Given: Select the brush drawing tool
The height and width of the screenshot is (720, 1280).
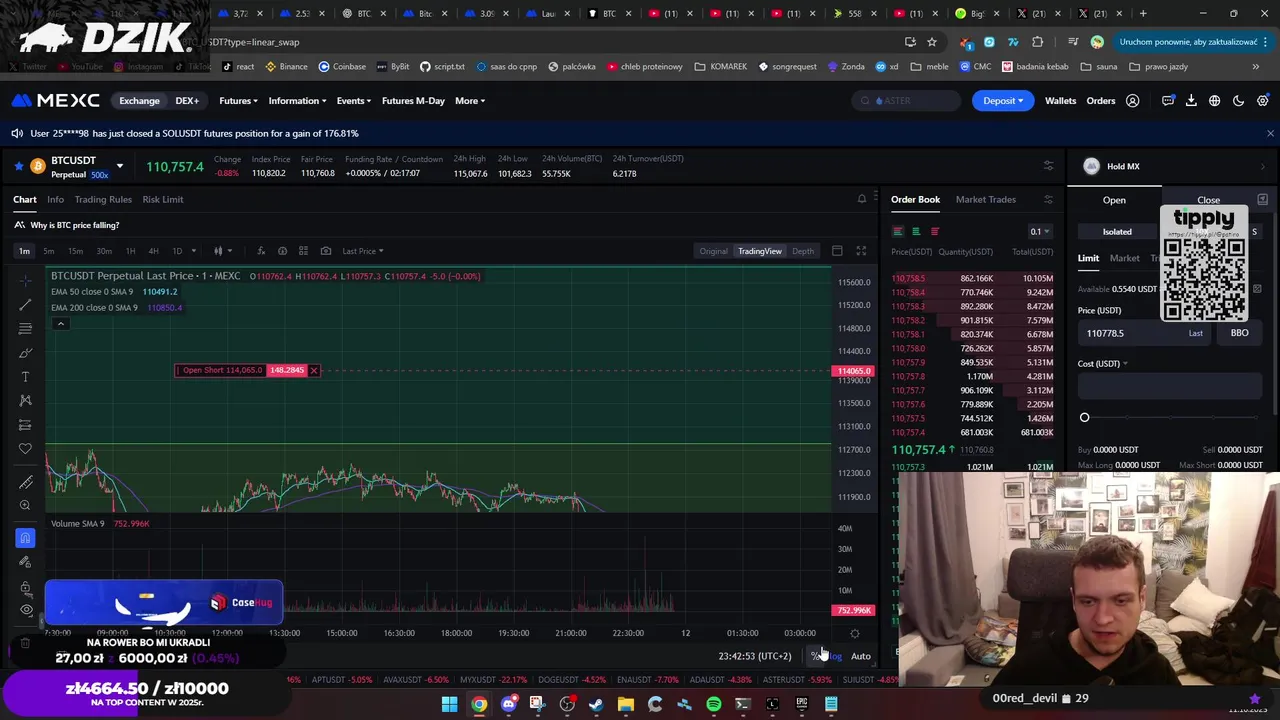Looking at the screenshot, I should [x=25, y=353].
